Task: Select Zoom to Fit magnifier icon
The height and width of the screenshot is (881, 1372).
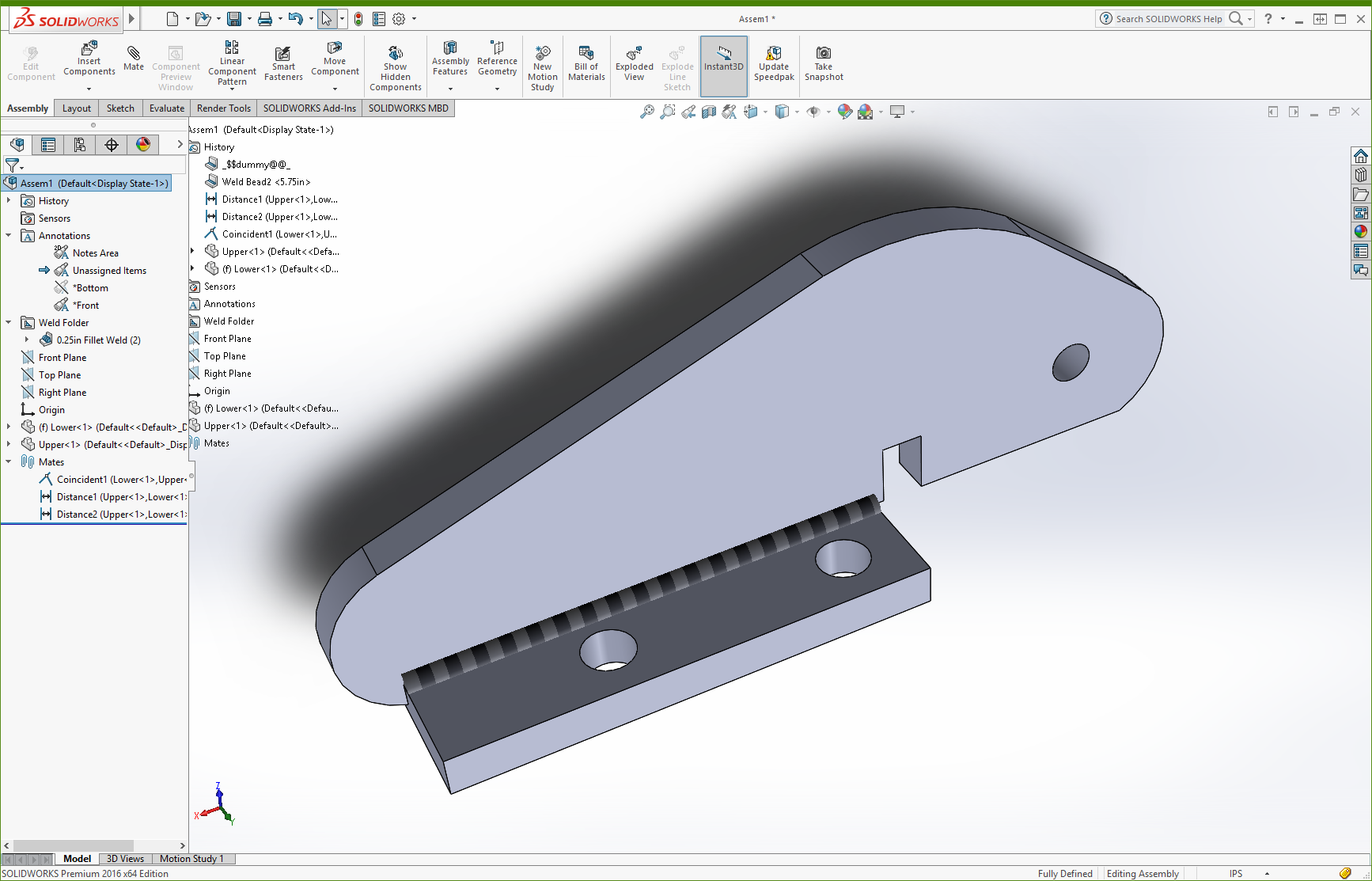Action: [646, 112]
